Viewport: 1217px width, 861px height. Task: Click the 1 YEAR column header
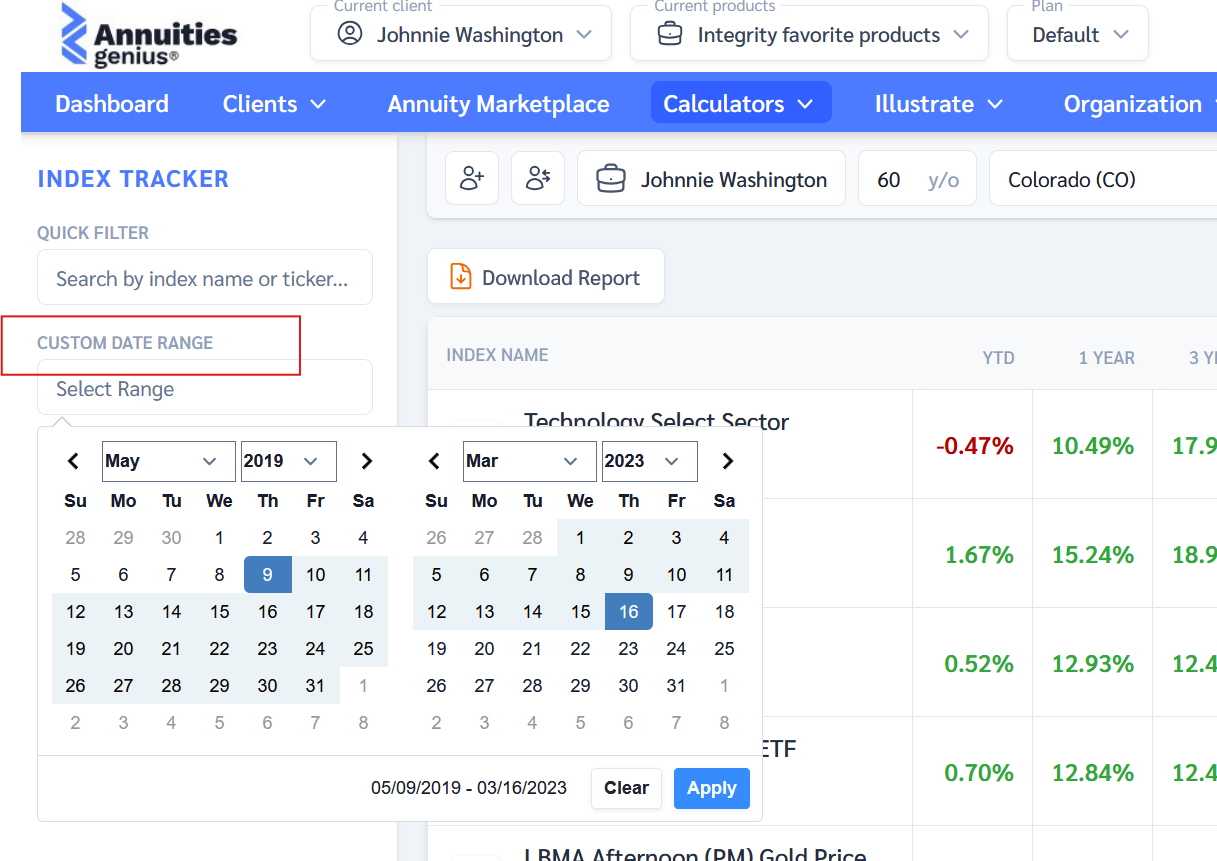pos(1106,358)
